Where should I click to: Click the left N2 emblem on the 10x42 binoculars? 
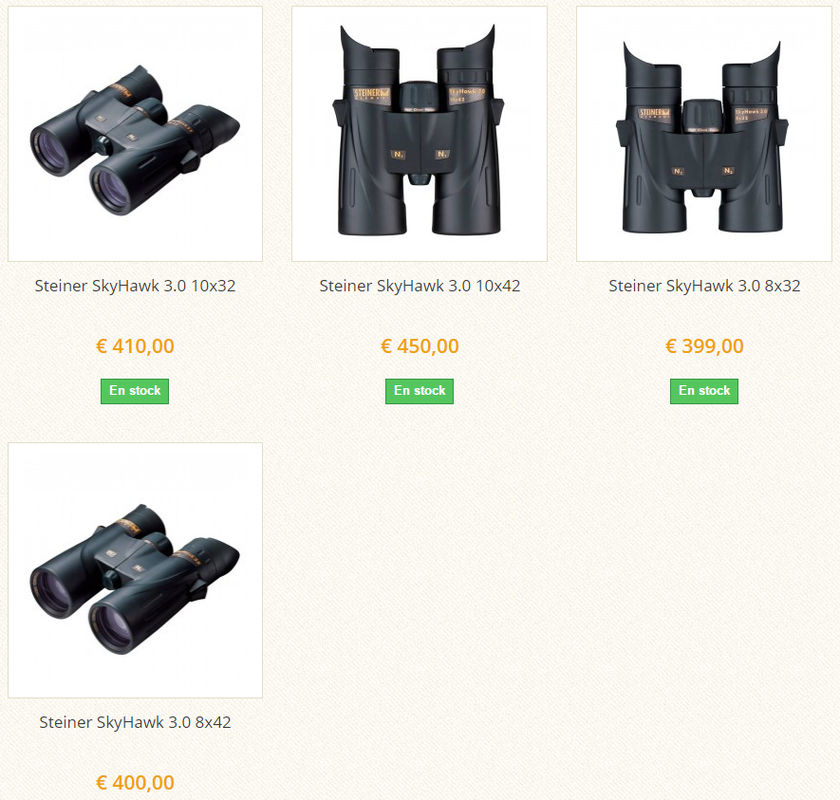pyautogui.click(x=398, y=155)
